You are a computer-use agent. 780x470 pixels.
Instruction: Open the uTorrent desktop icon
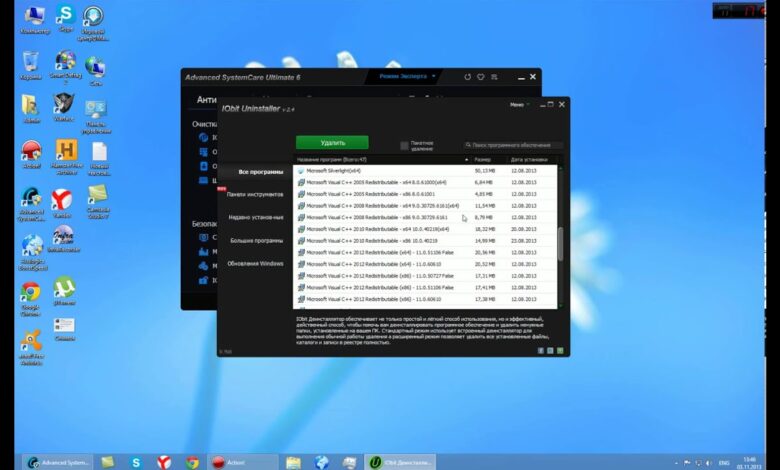65,289
